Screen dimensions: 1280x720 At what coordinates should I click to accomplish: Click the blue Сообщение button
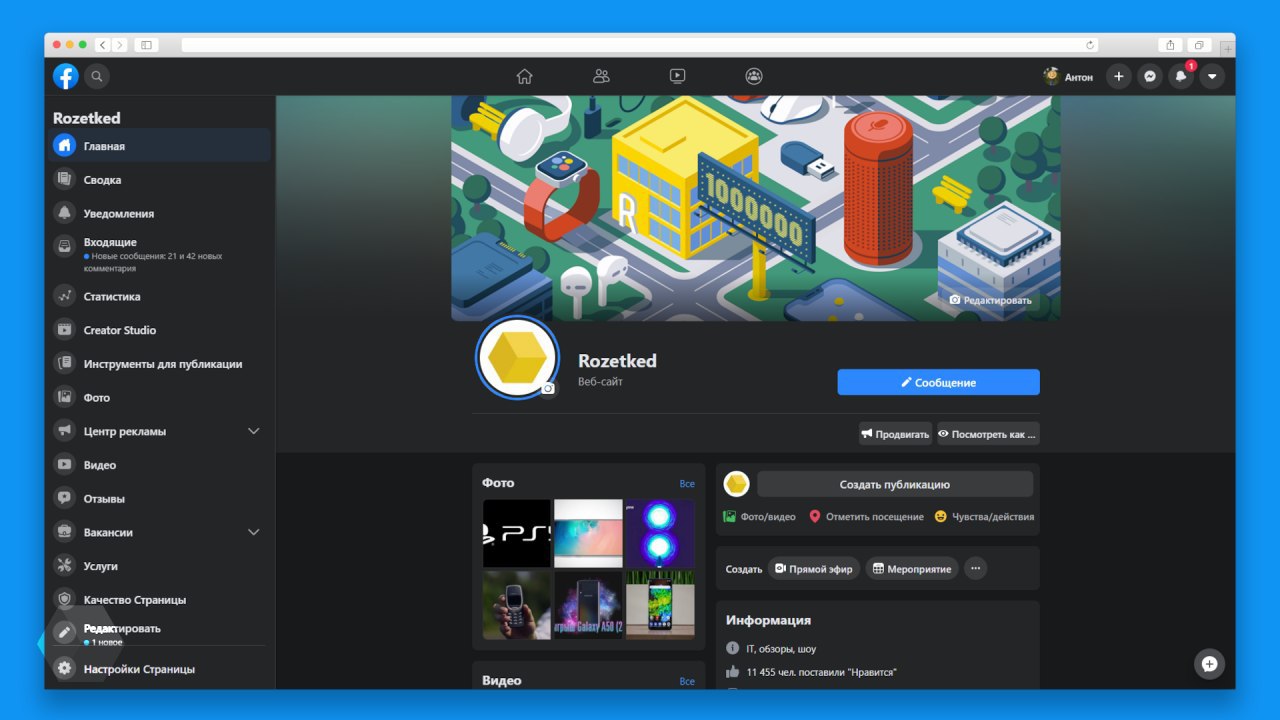point(938,382)
